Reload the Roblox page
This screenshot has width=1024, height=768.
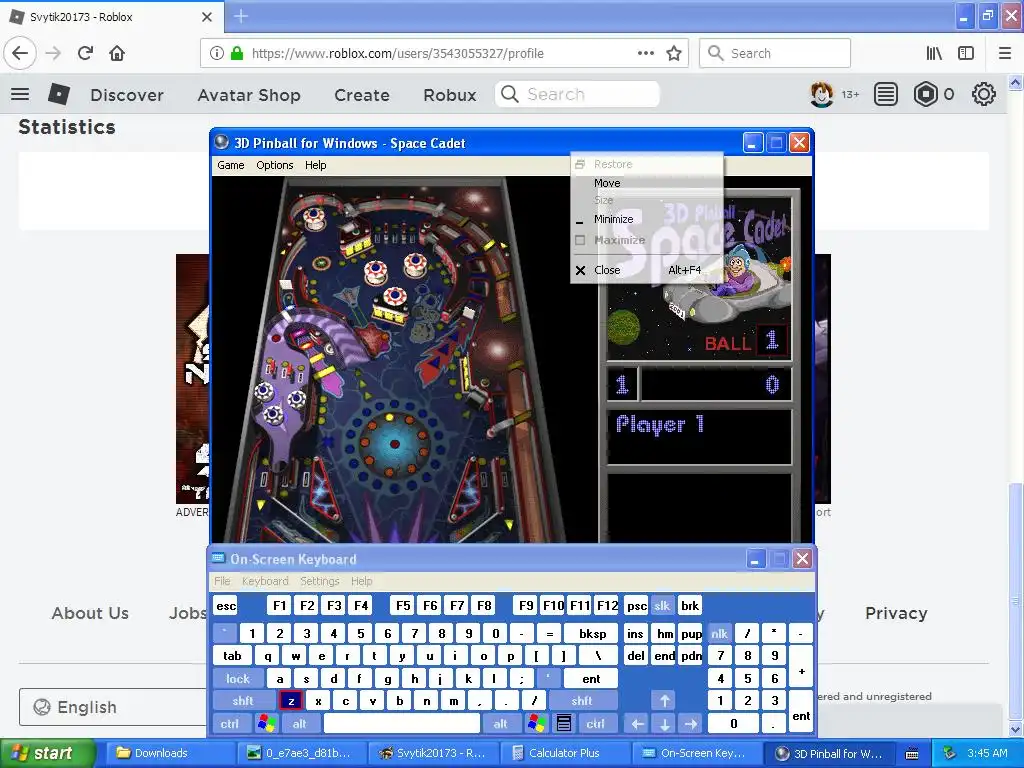pyautogui.click(x=86, y=53)
